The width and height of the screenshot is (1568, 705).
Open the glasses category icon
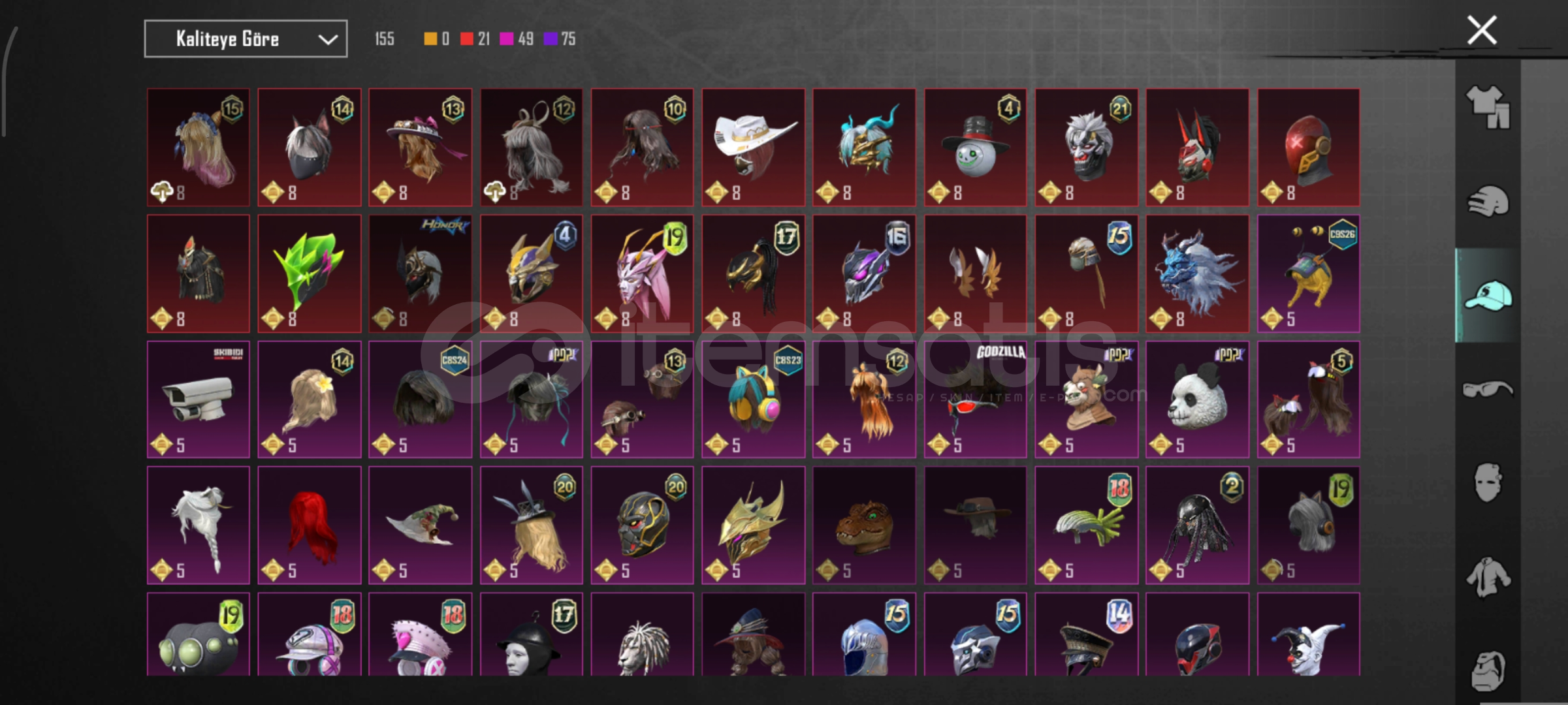(1488, 389)
